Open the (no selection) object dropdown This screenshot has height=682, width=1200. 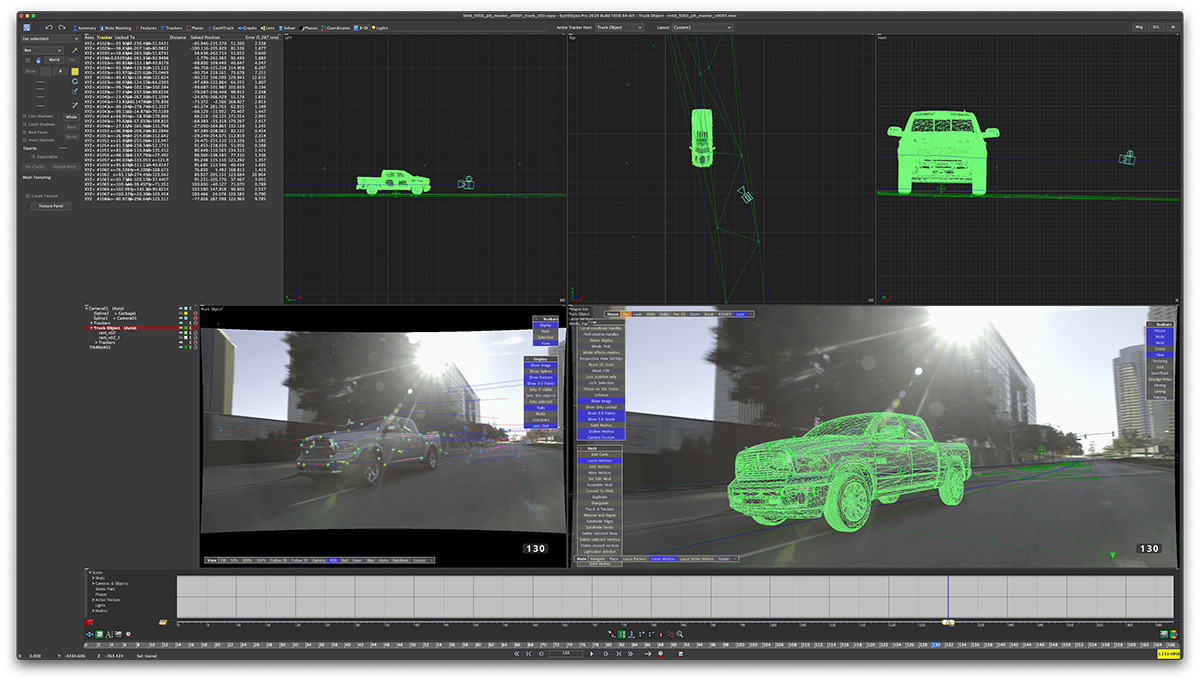coord(50,39)
